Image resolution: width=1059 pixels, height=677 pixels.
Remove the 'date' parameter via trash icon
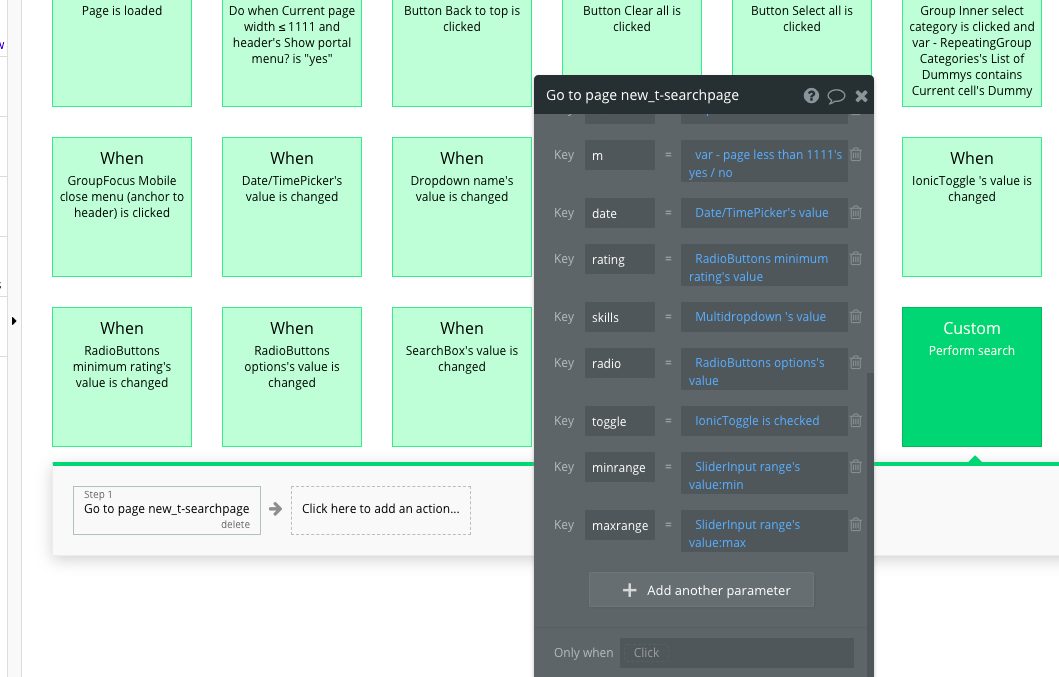856,213
